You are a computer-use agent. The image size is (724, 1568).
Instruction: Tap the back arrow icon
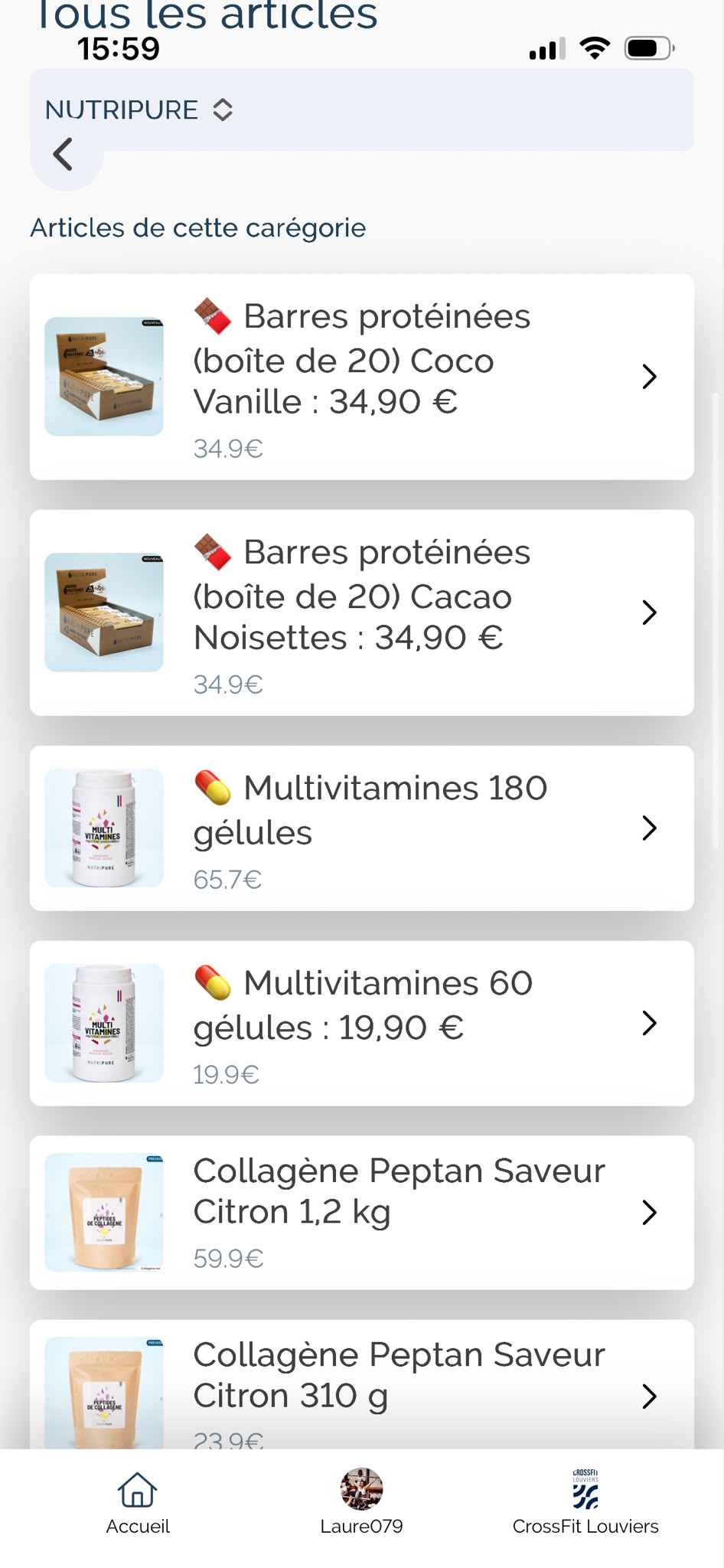coord(63,154)
